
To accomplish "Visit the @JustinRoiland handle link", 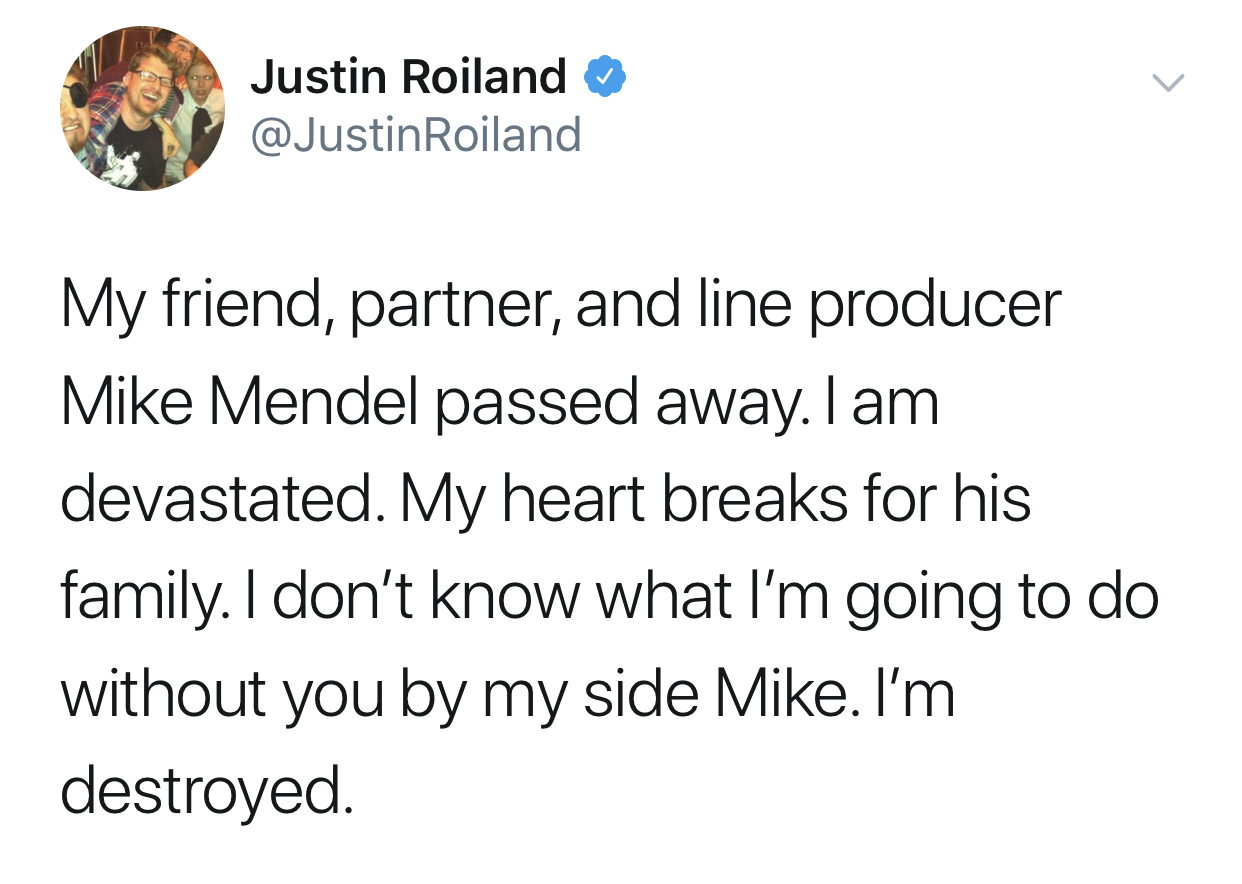I will point(415,134).
